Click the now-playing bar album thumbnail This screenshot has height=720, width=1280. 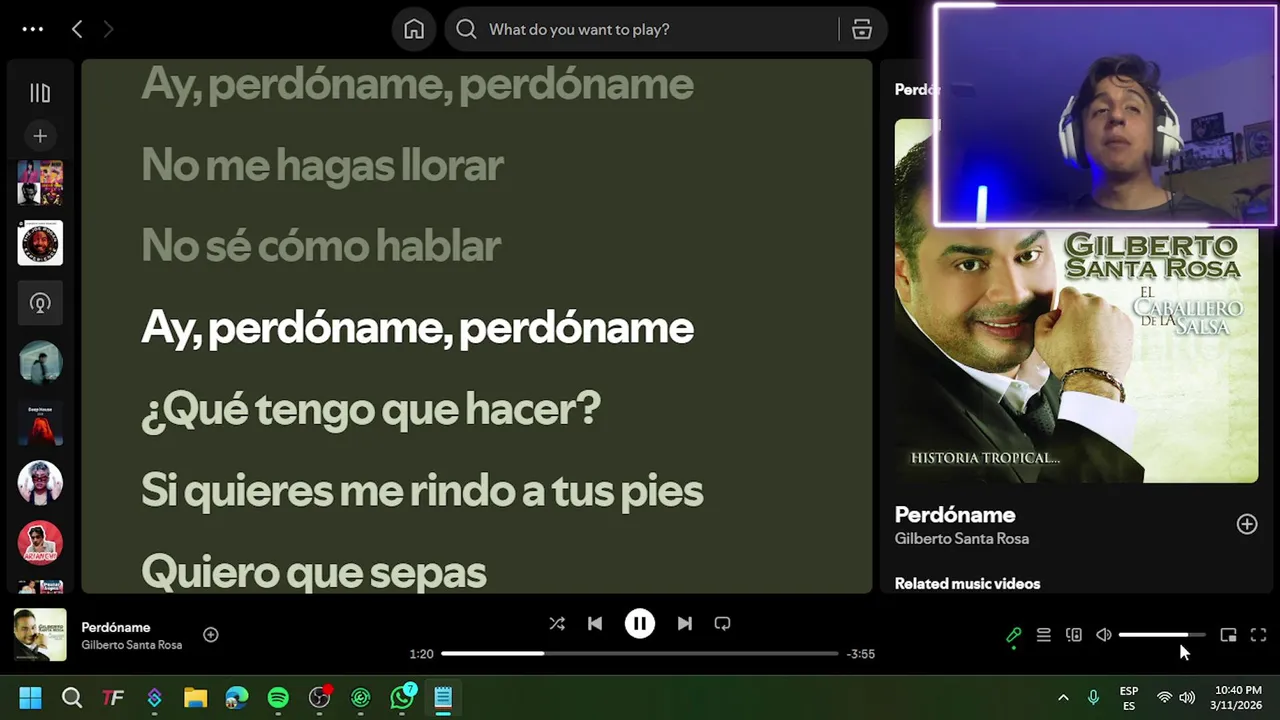tap(40, 635)
